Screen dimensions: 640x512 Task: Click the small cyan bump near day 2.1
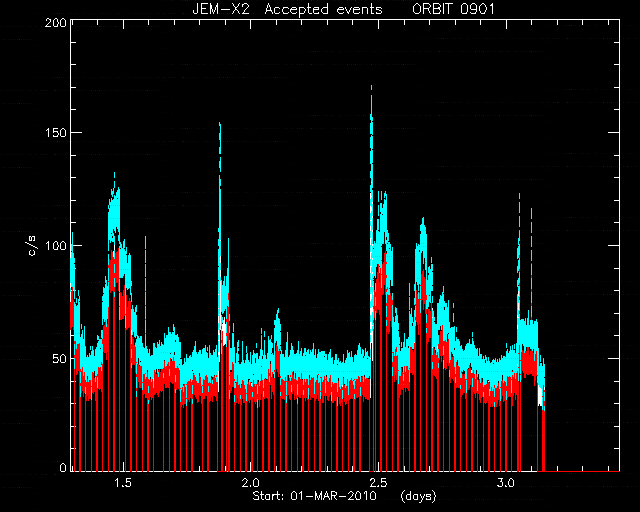[x=278, y=310]
